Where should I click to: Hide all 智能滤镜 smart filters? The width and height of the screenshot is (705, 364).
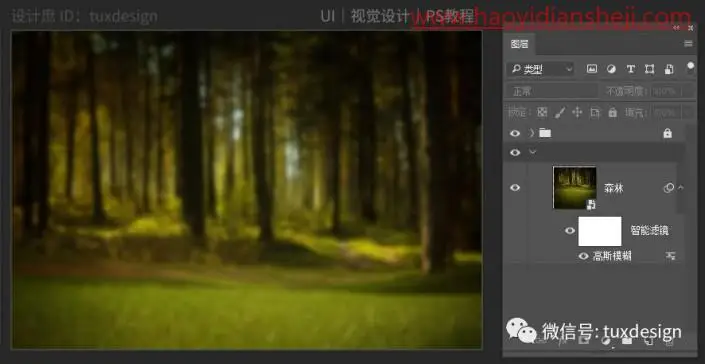pos(570,231)
